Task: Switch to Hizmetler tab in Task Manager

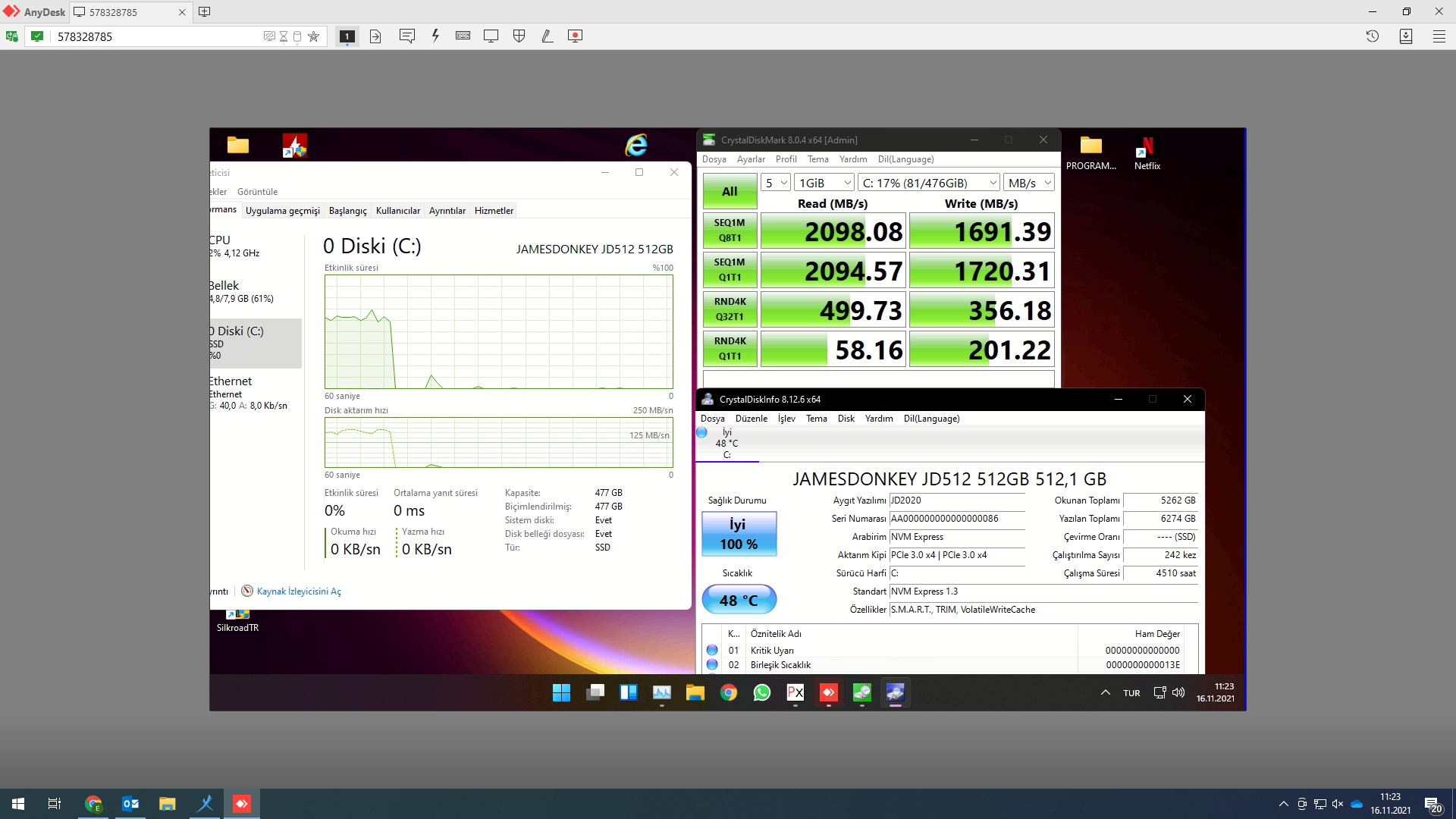Action: tap(494, 211)
